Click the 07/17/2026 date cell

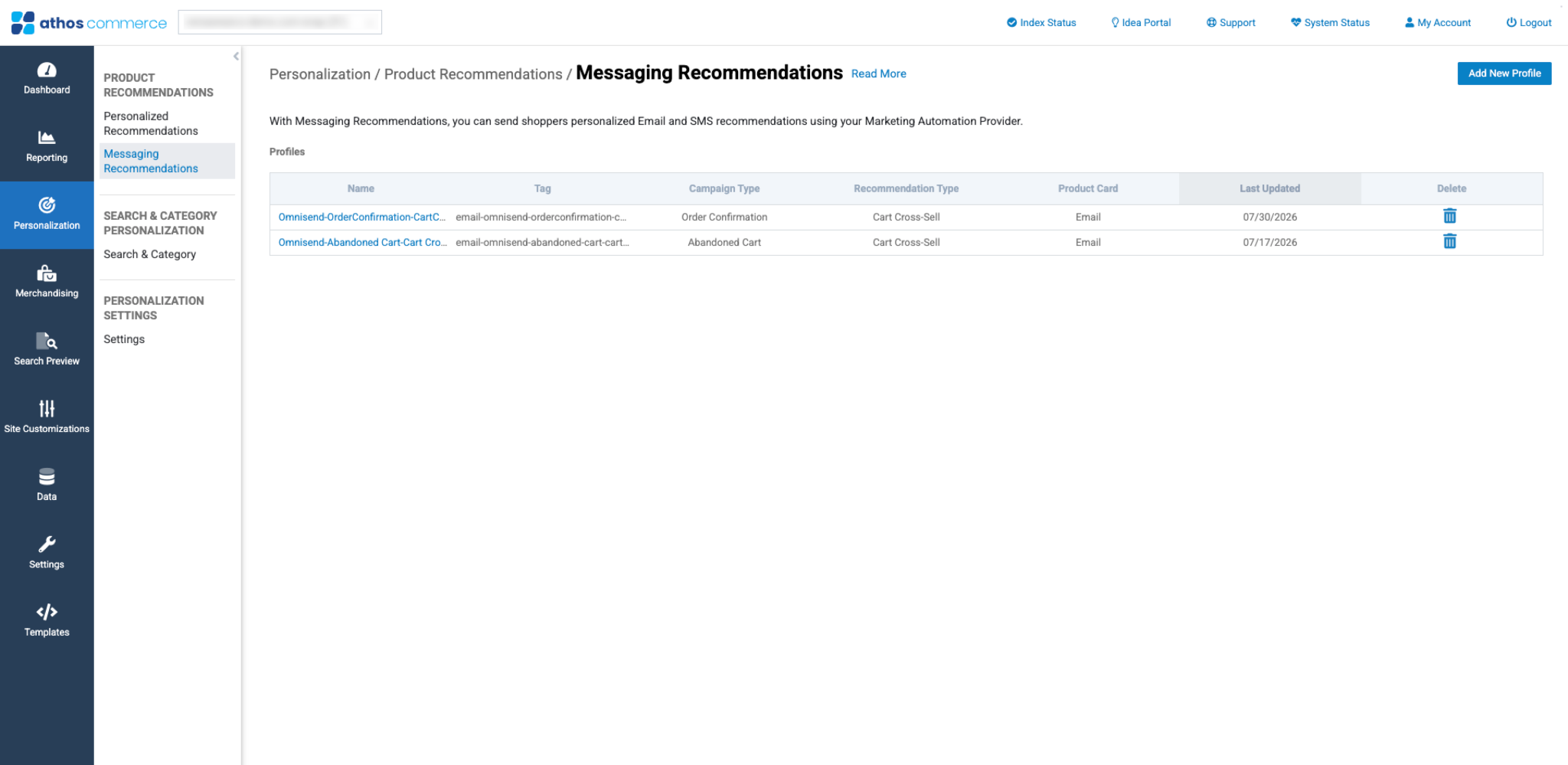[1269, 243]
